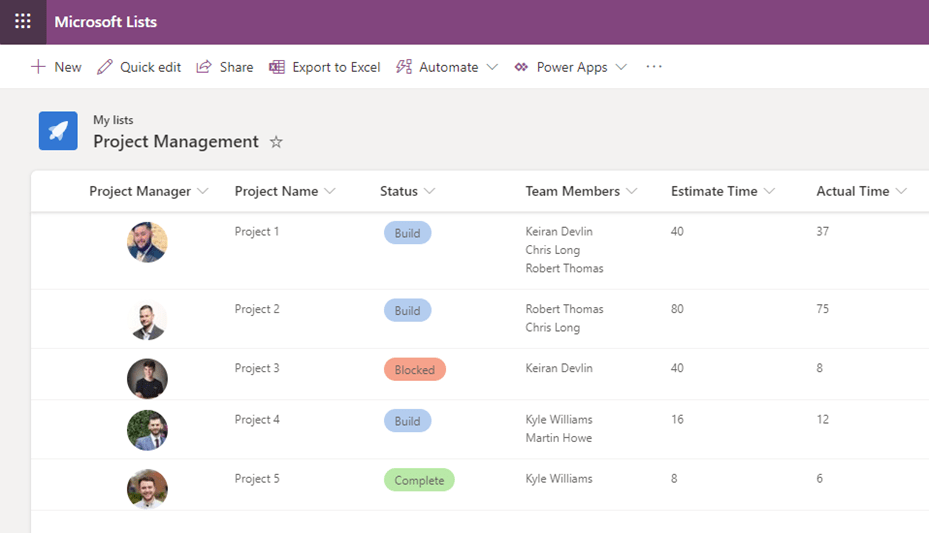Open the Status column header dropdown
This screenshot has width=929, height=533.
429,191
